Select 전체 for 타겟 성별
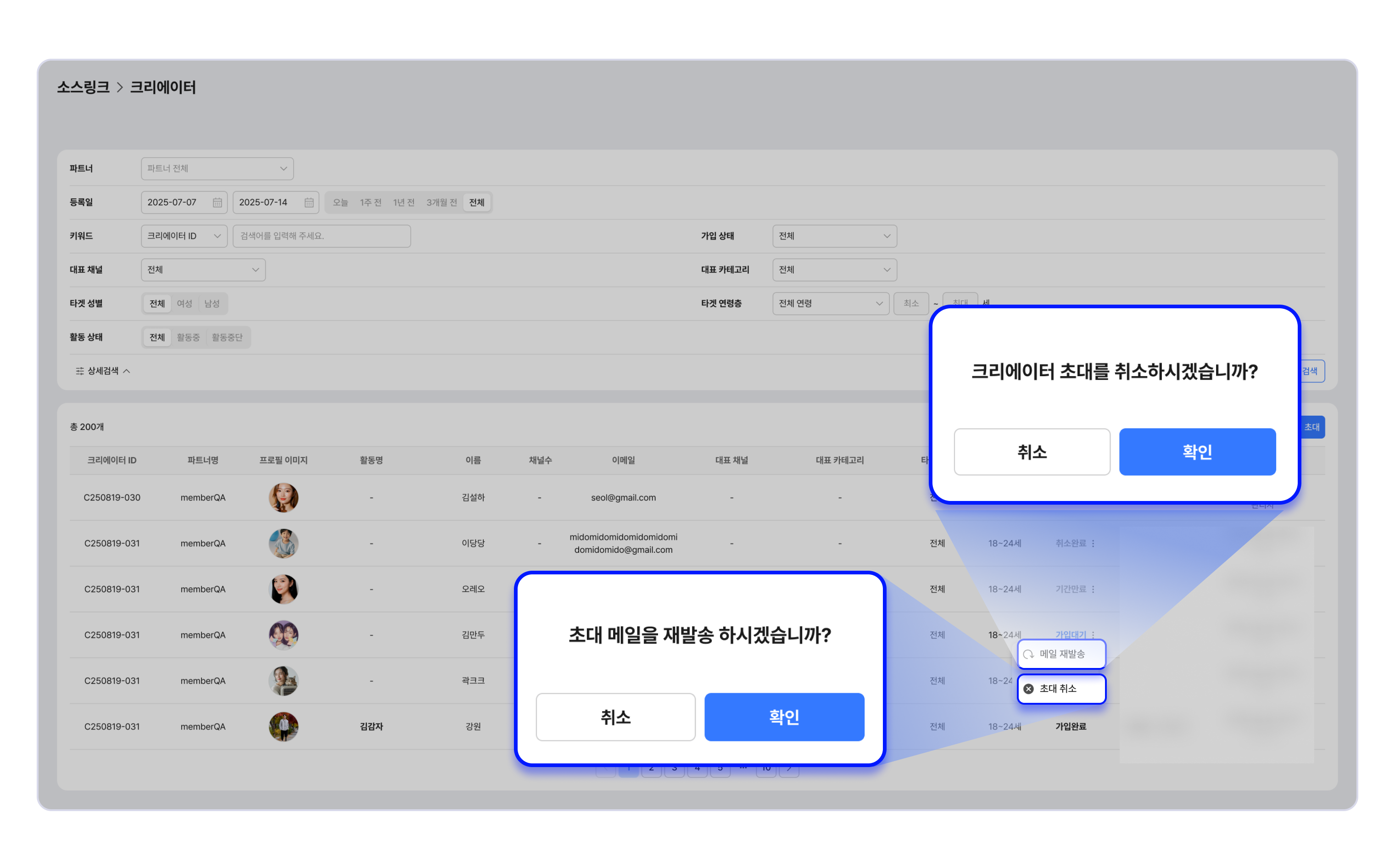Screen dimensions: 1395x868 tap(157, 304)
